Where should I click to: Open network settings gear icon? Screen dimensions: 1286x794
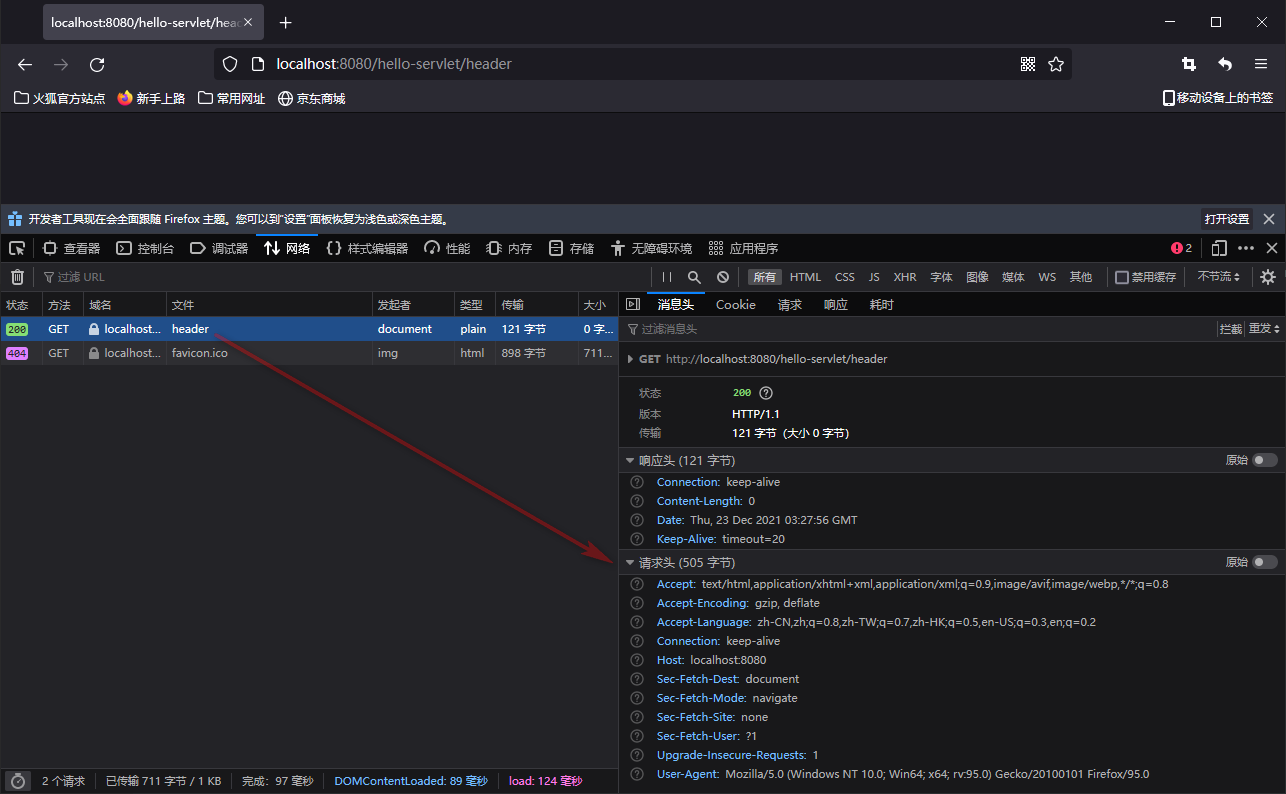pyautogui.click(x=1268, y=277)
